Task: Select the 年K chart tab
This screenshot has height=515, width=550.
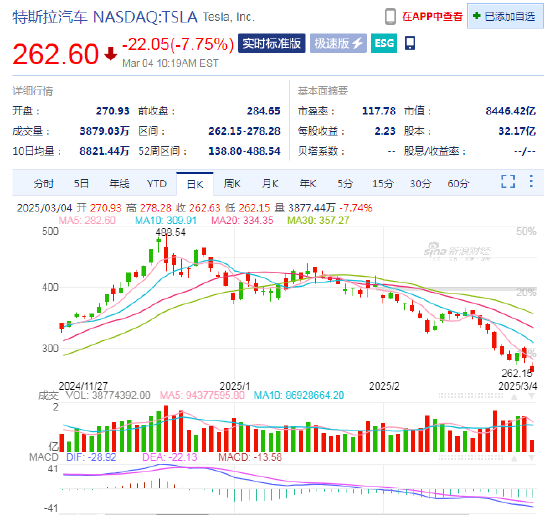Action: point(308,183)
